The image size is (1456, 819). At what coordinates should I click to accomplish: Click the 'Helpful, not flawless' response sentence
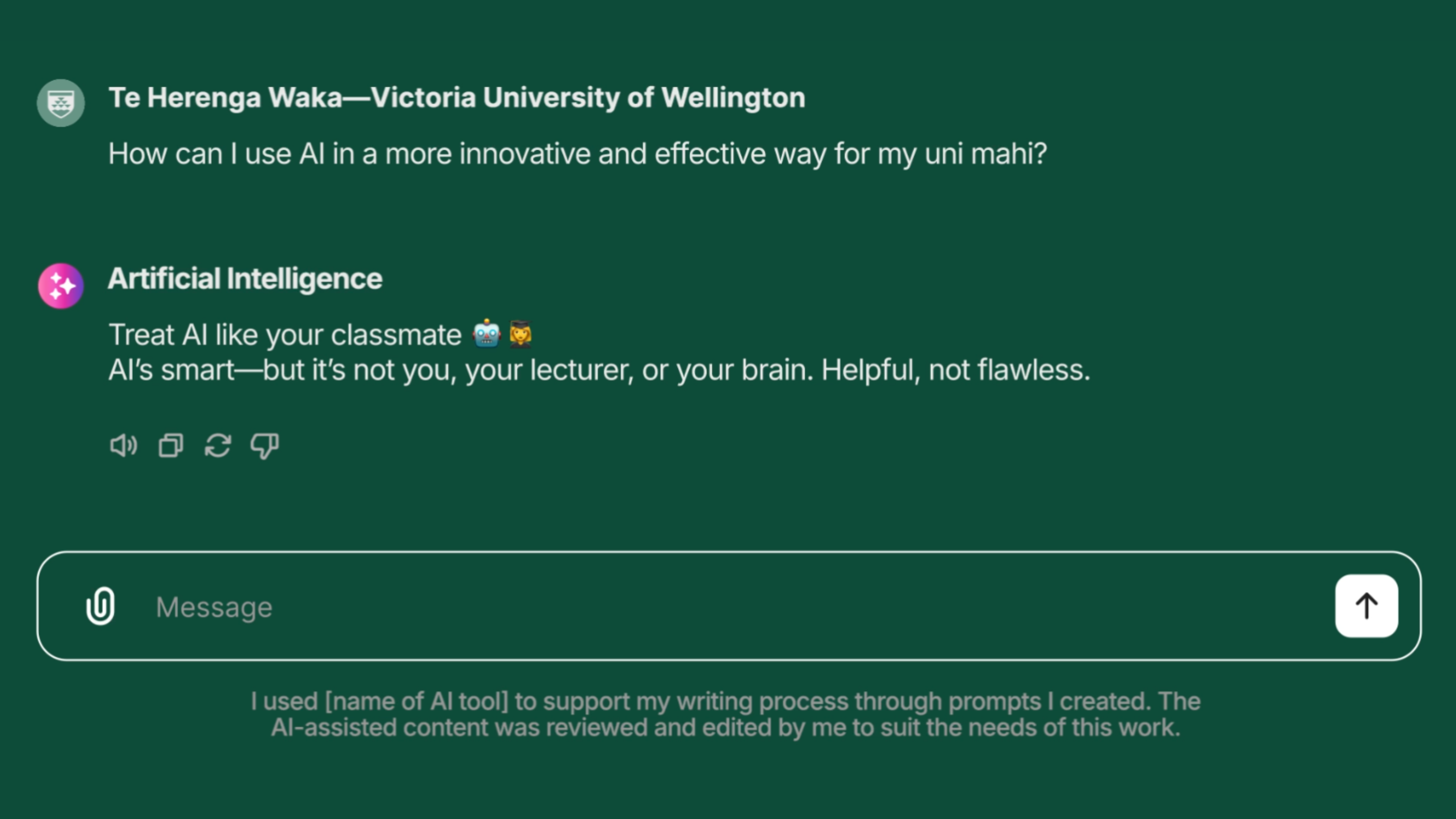(x=955, y=370)
